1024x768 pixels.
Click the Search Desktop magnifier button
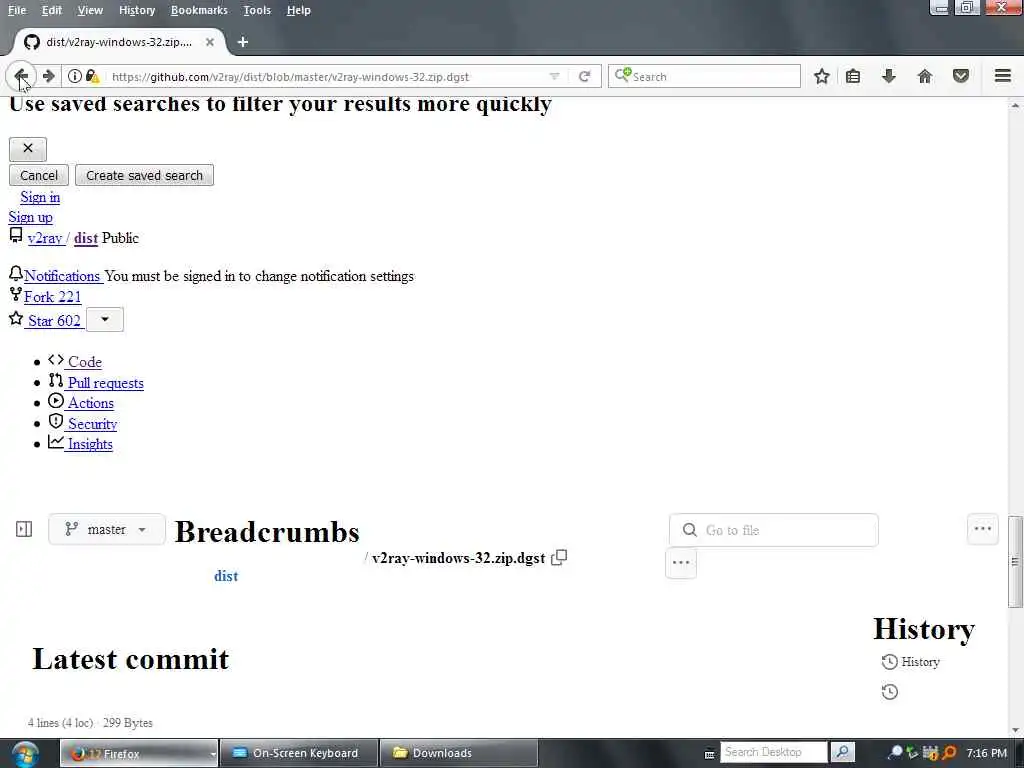pos(842,752)
